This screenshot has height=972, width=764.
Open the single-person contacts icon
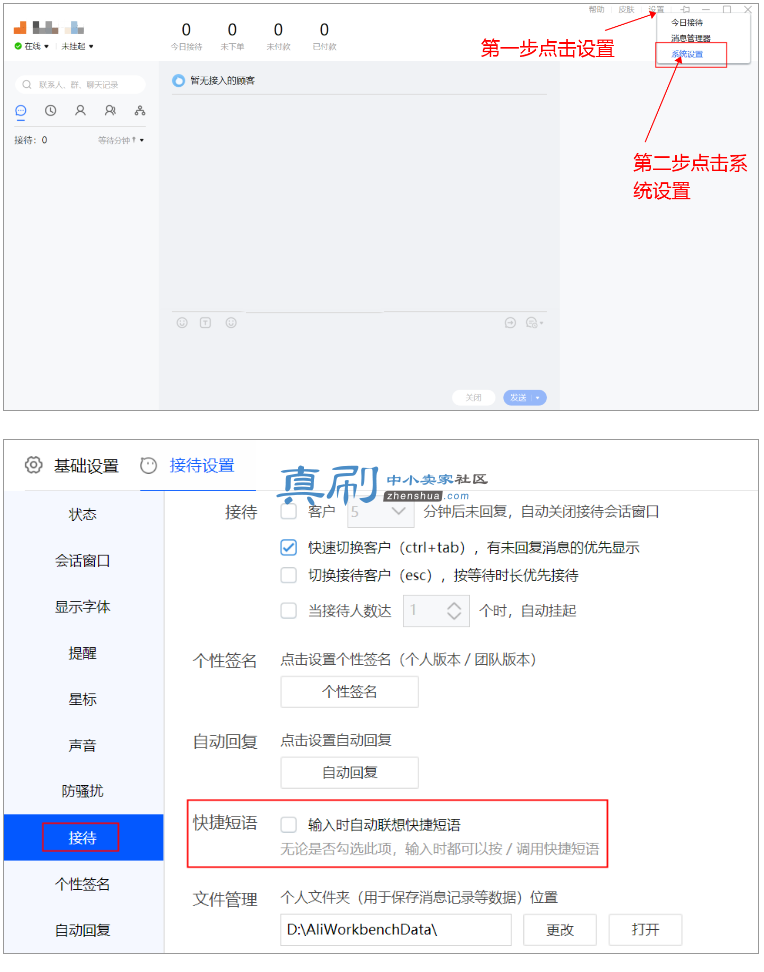(x=81, y=110)
